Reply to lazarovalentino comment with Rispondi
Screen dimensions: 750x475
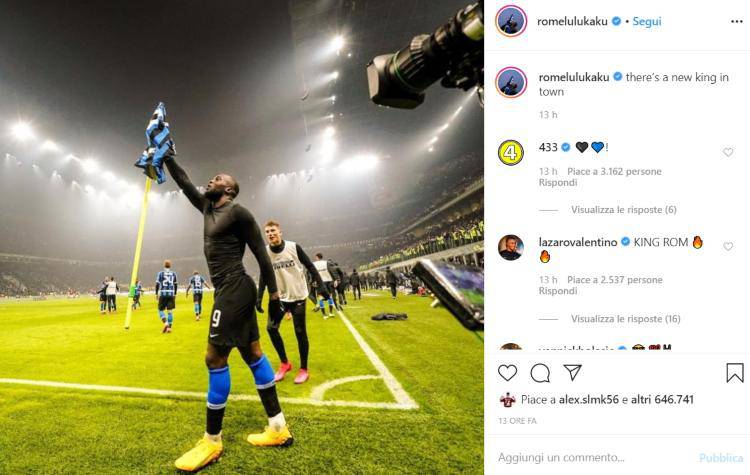pos(558,291)
